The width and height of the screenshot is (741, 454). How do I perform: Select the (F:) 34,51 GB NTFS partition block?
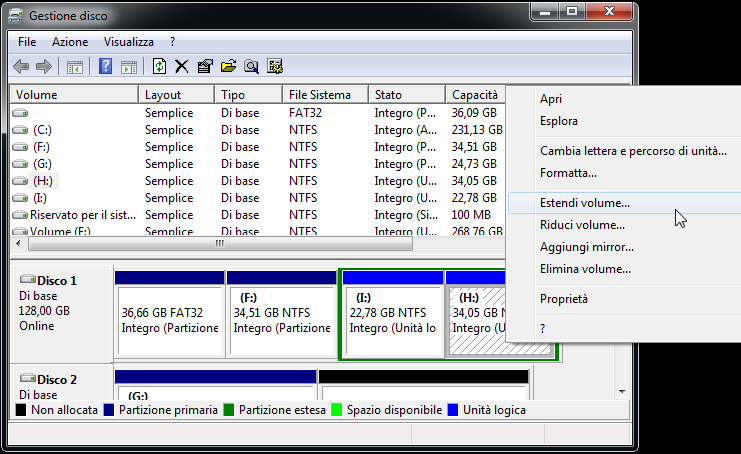click(282, 313)
